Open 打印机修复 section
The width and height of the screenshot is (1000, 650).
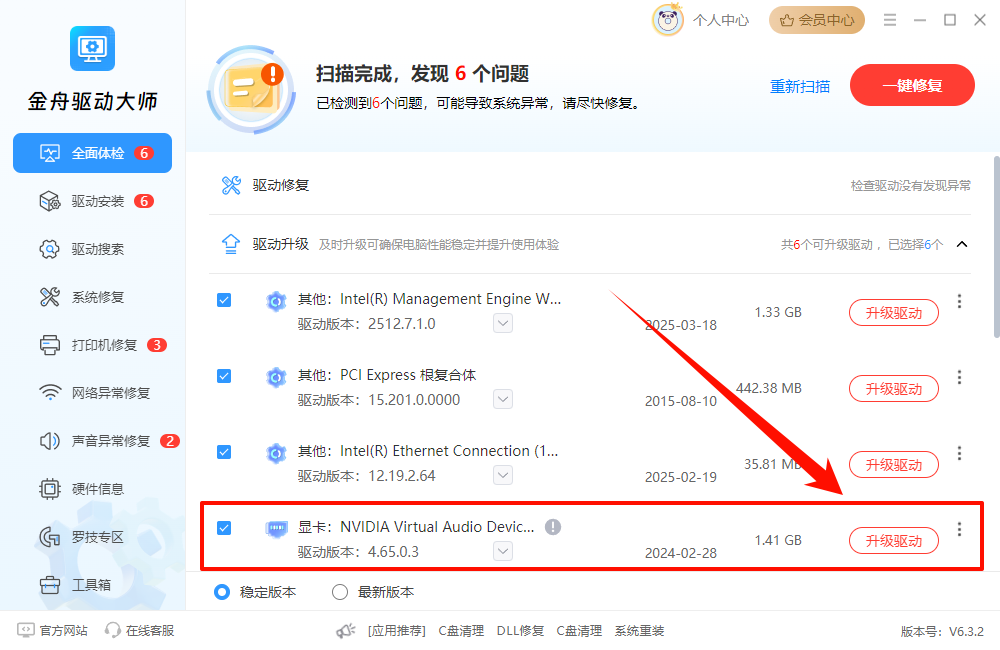pos(92,345)
